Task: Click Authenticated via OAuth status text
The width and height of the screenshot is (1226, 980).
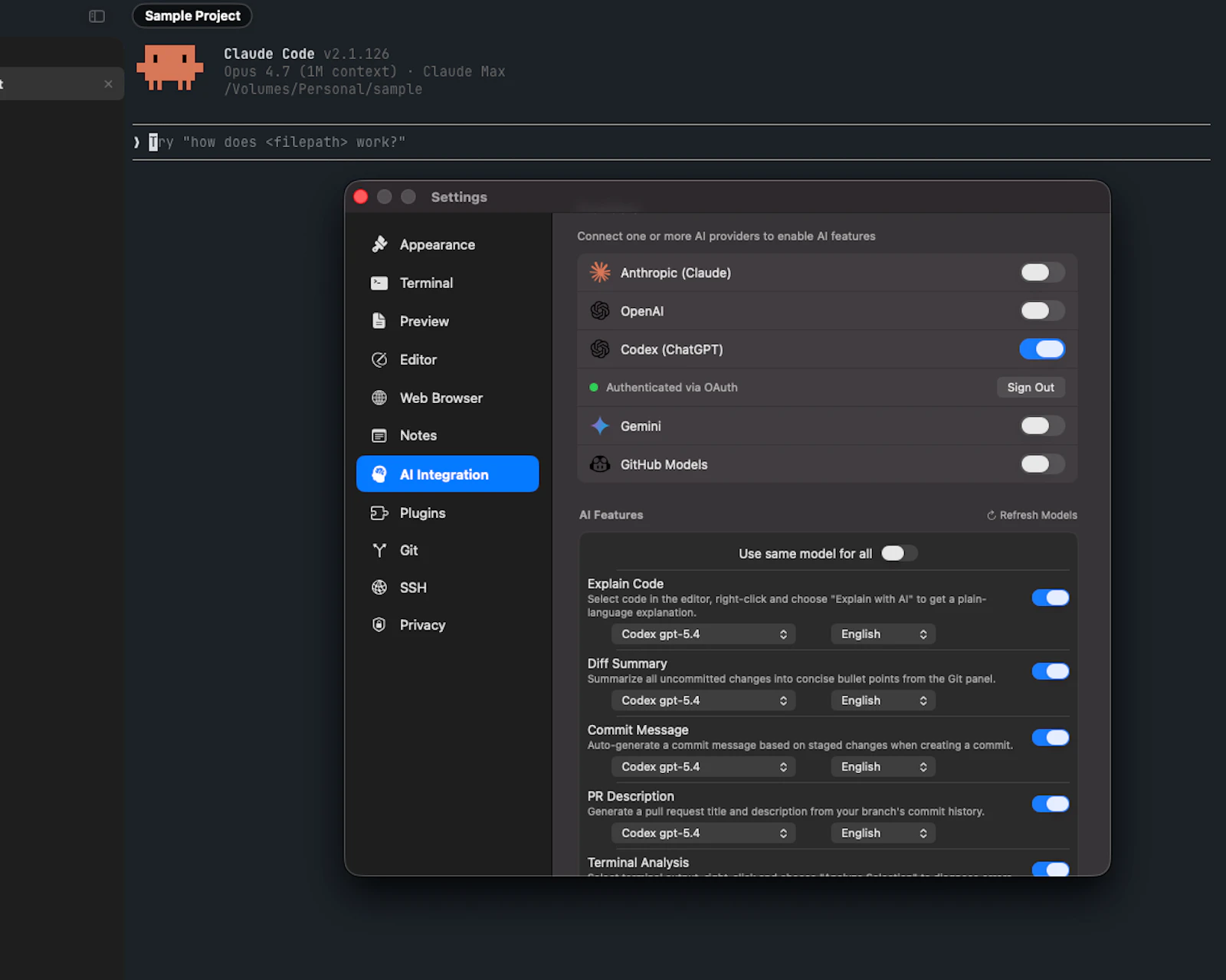Action: 671,387
